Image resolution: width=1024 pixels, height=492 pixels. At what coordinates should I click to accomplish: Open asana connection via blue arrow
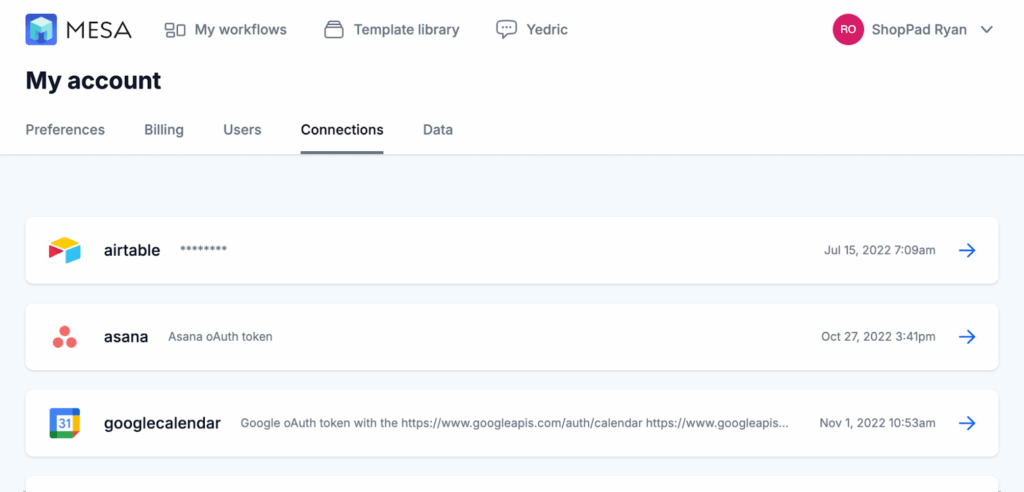[x=967, y=337]
